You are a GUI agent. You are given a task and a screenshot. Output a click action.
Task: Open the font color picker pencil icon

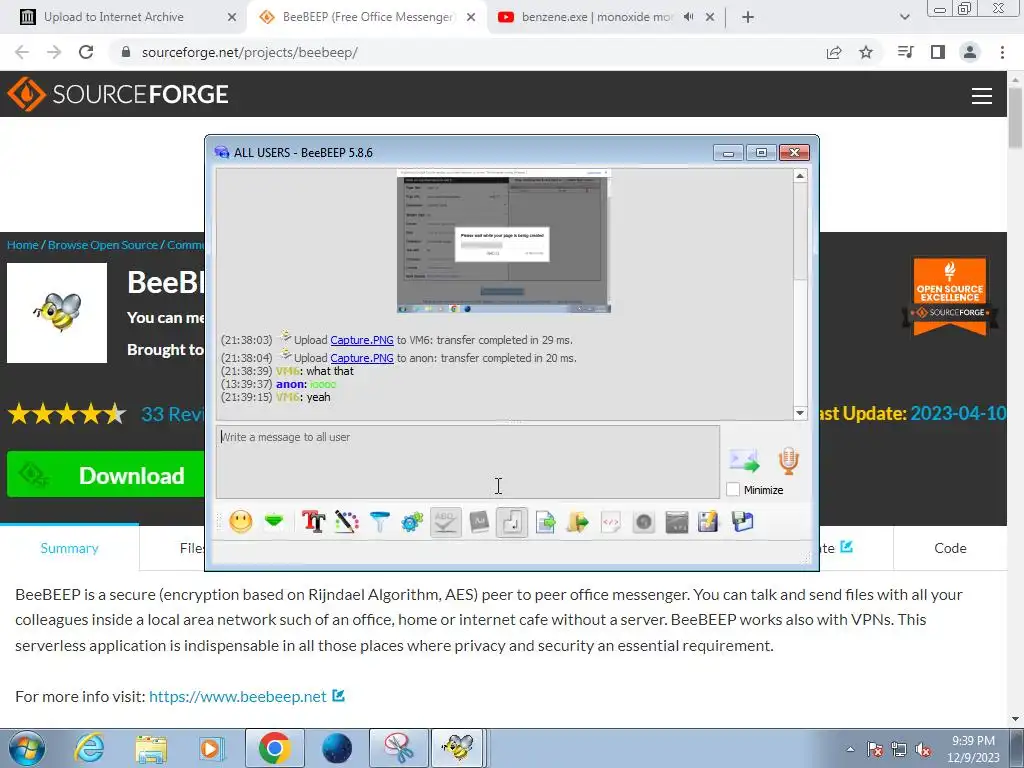click(347, 522)
